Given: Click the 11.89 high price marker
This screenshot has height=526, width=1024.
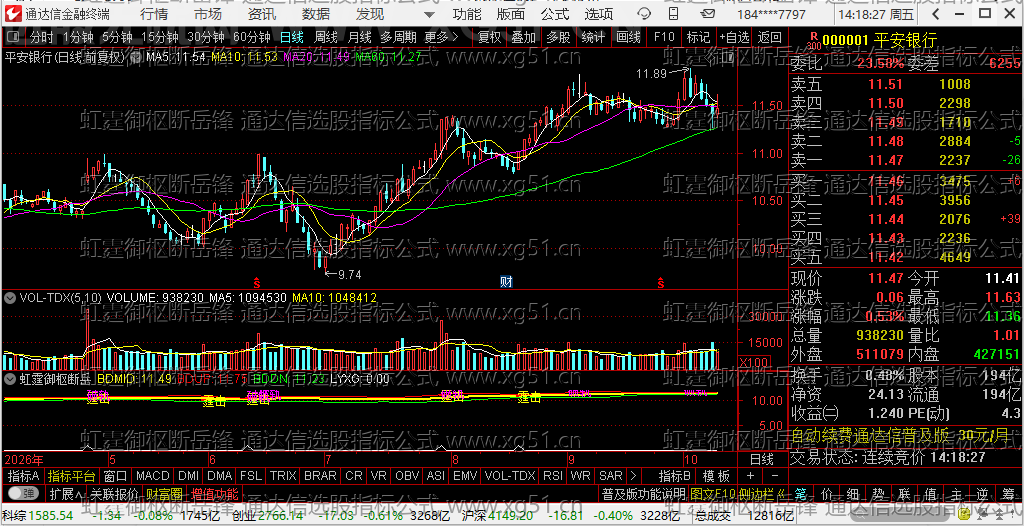Looking at the screenshot, I should pos(650,74).
